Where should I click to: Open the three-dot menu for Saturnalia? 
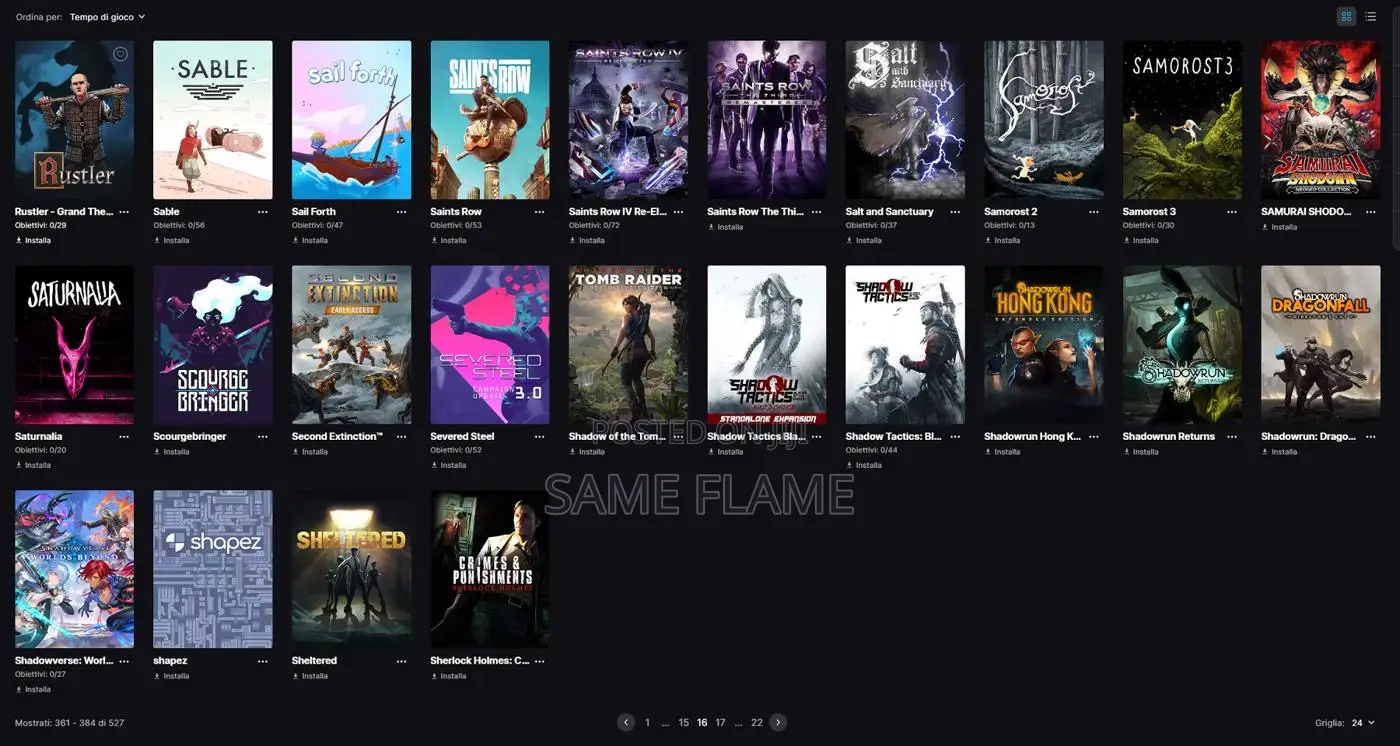coord(124,437)
